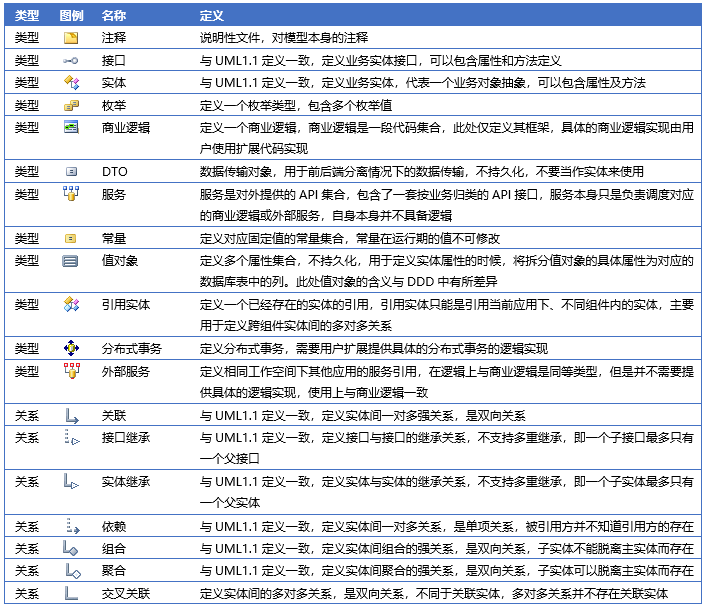Click the 类型 type cell in 分布式事务 row

27,348
